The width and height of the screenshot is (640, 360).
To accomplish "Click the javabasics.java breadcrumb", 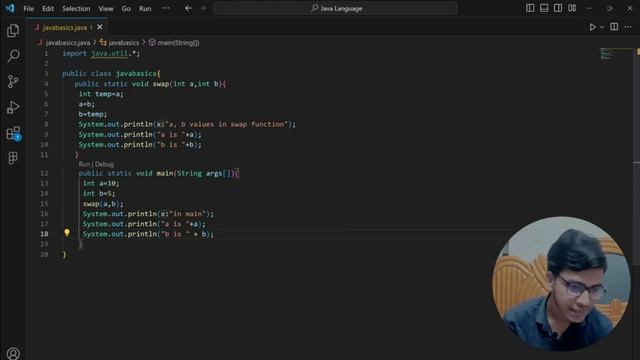I will 64,42.
